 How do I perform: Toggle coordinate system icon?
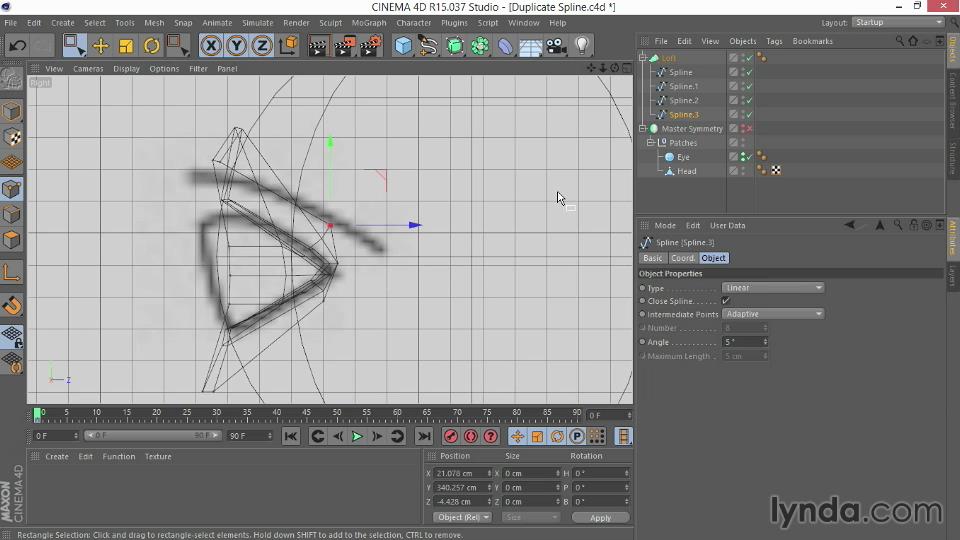(x=288, y=46)
